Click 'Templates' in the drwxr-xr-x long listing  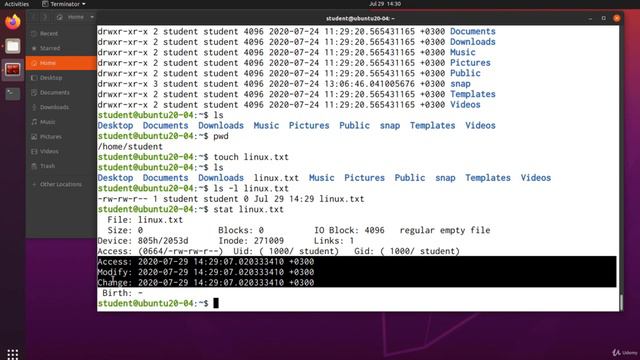[473, 94]
